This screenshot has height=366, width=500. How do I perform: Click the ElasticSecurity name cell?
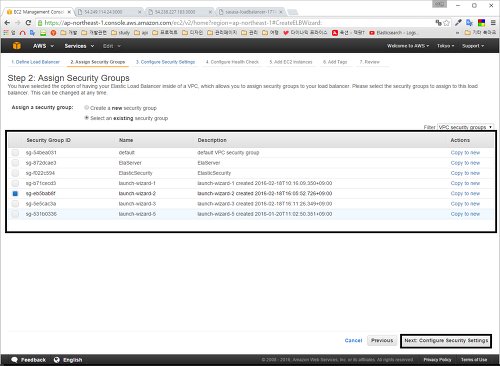tap(135, 173)
